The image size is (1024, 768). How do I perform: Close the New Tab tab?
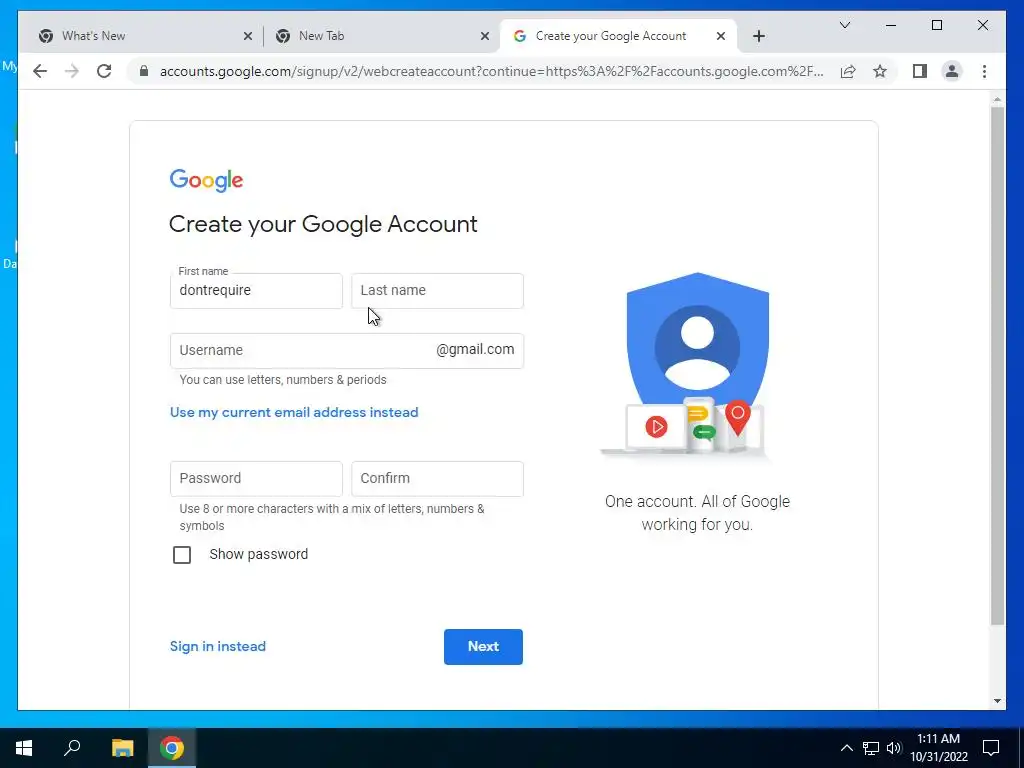485,36
